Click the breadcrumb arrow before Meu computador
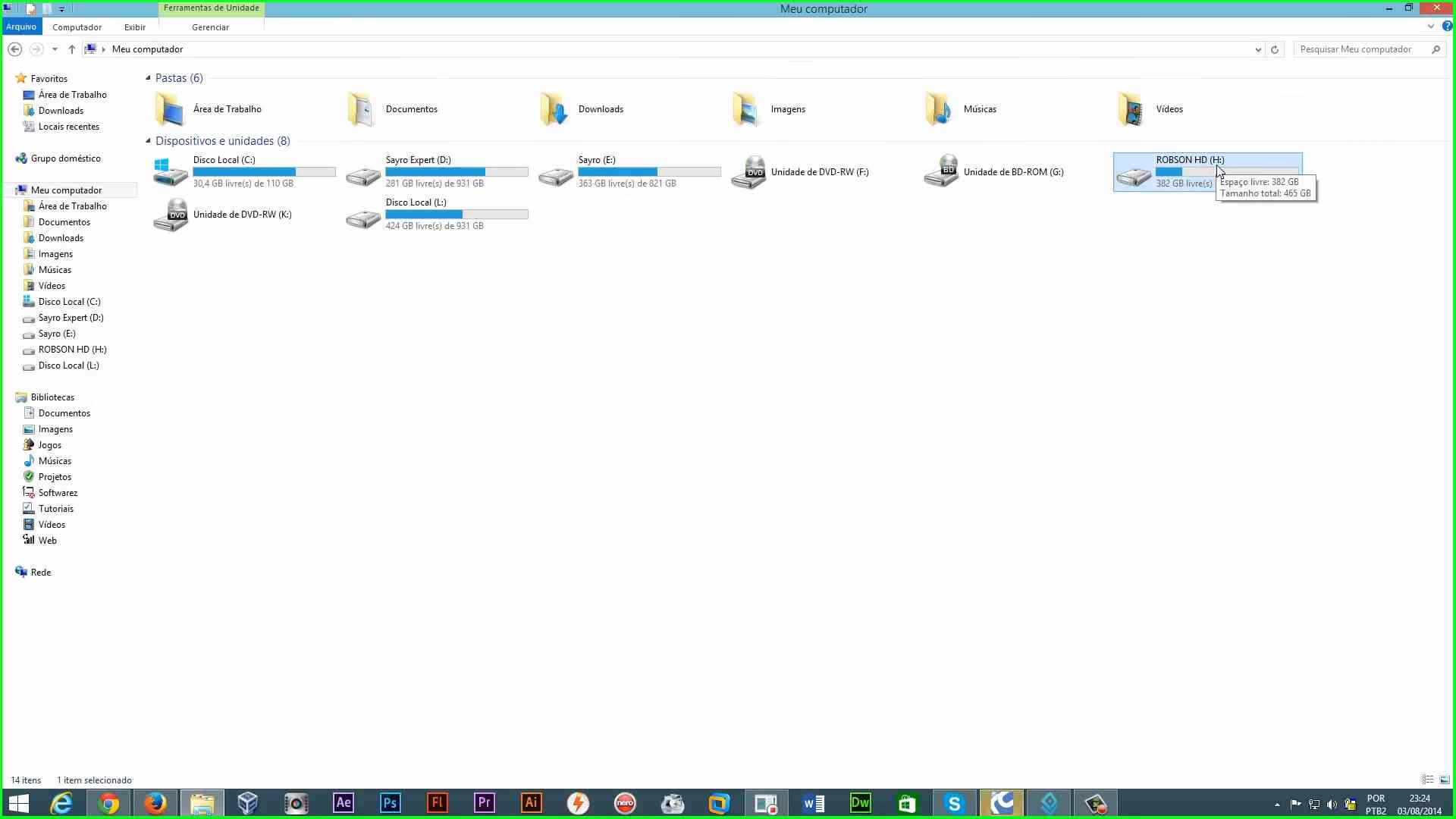The height and width of the screenshot is (819, 1456). 103,49
